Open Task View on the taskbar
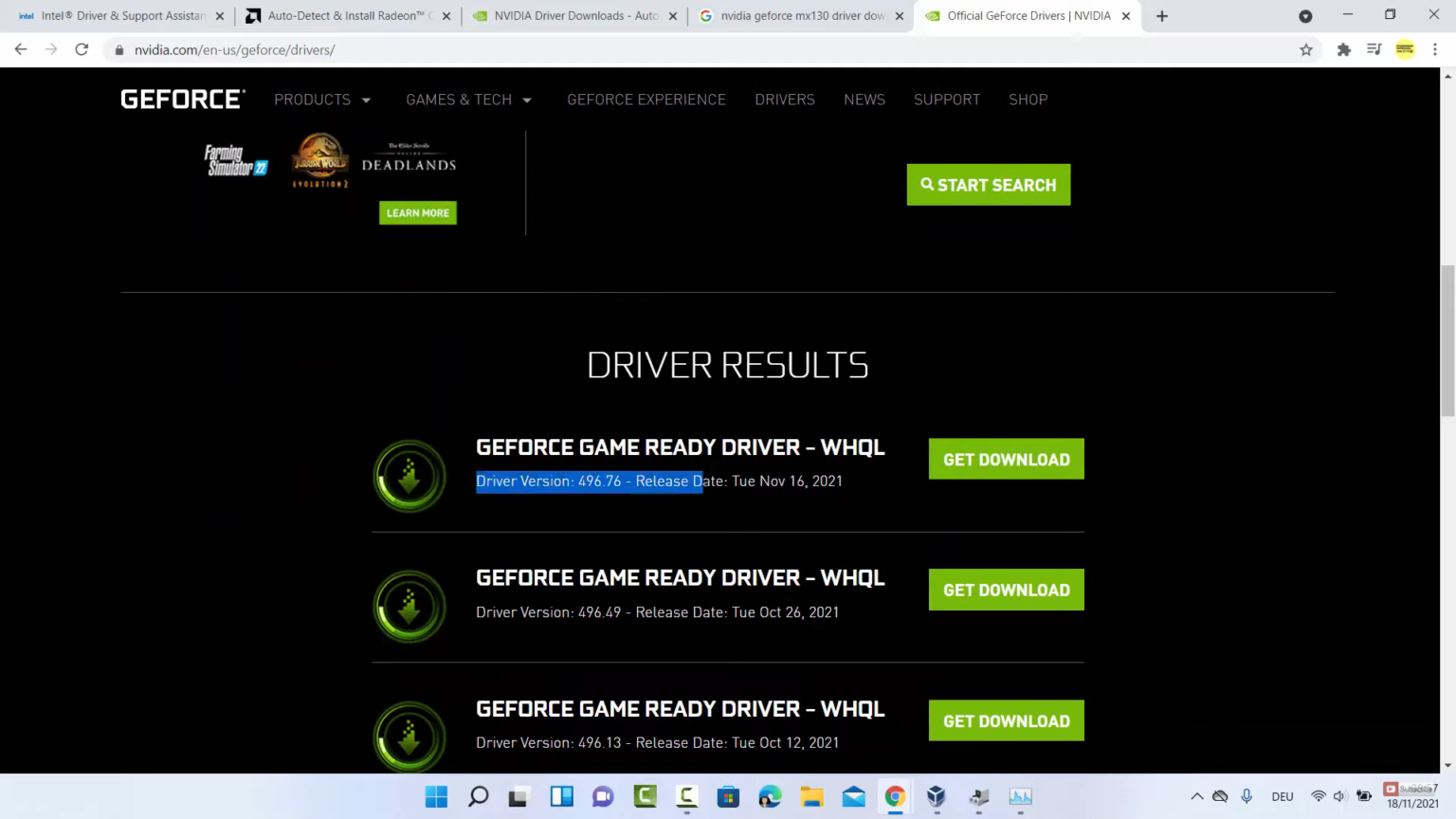1456x819 pixels. [519, 796]
